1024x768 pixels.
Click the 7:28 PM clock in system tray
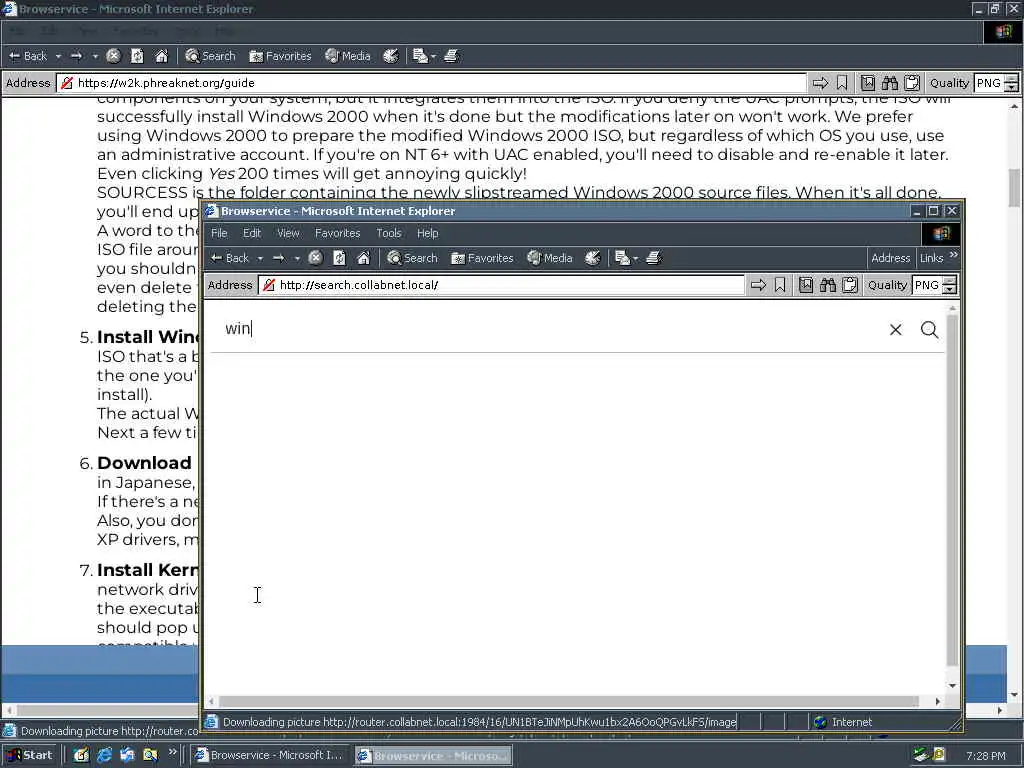(x=985, y=756)
